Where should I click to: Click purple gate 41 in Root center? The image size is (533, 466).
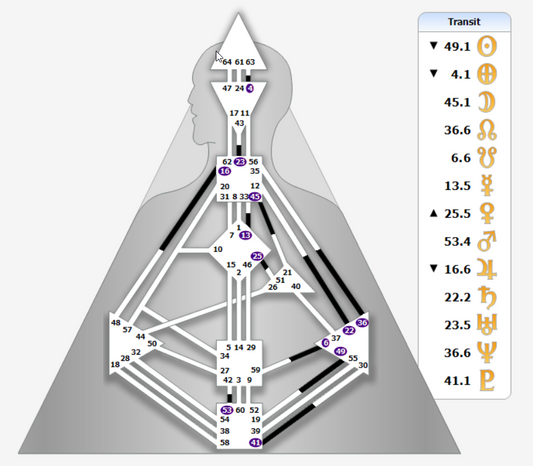click(x=255, y=443)
